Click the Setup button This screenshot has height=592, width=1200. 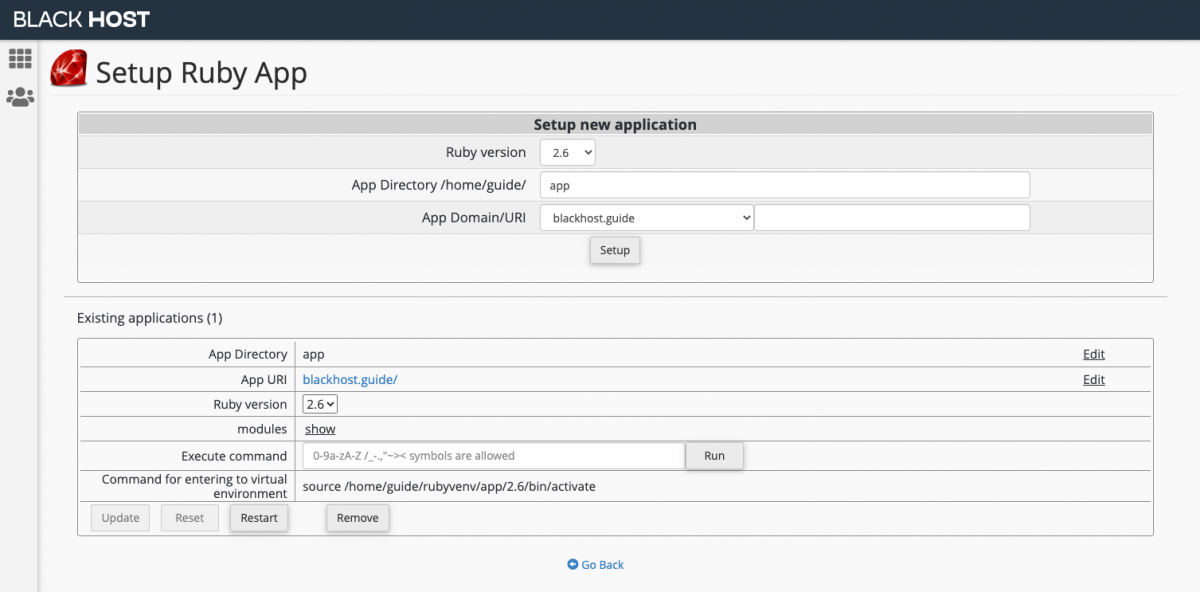[x=614, y=250]
